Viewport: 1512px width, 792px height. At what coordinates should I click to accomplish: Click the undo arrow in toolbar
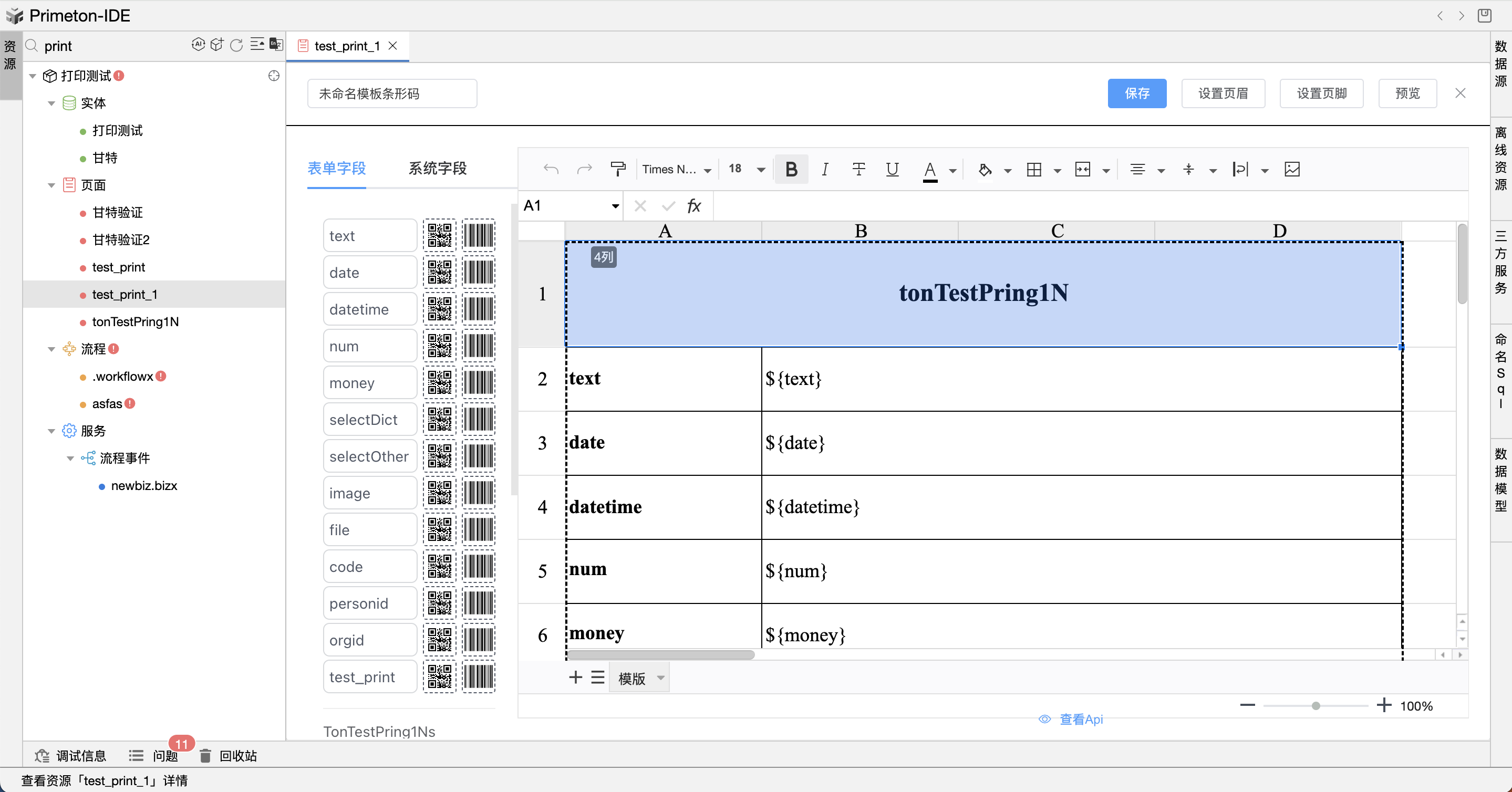(x=551, y=169)
